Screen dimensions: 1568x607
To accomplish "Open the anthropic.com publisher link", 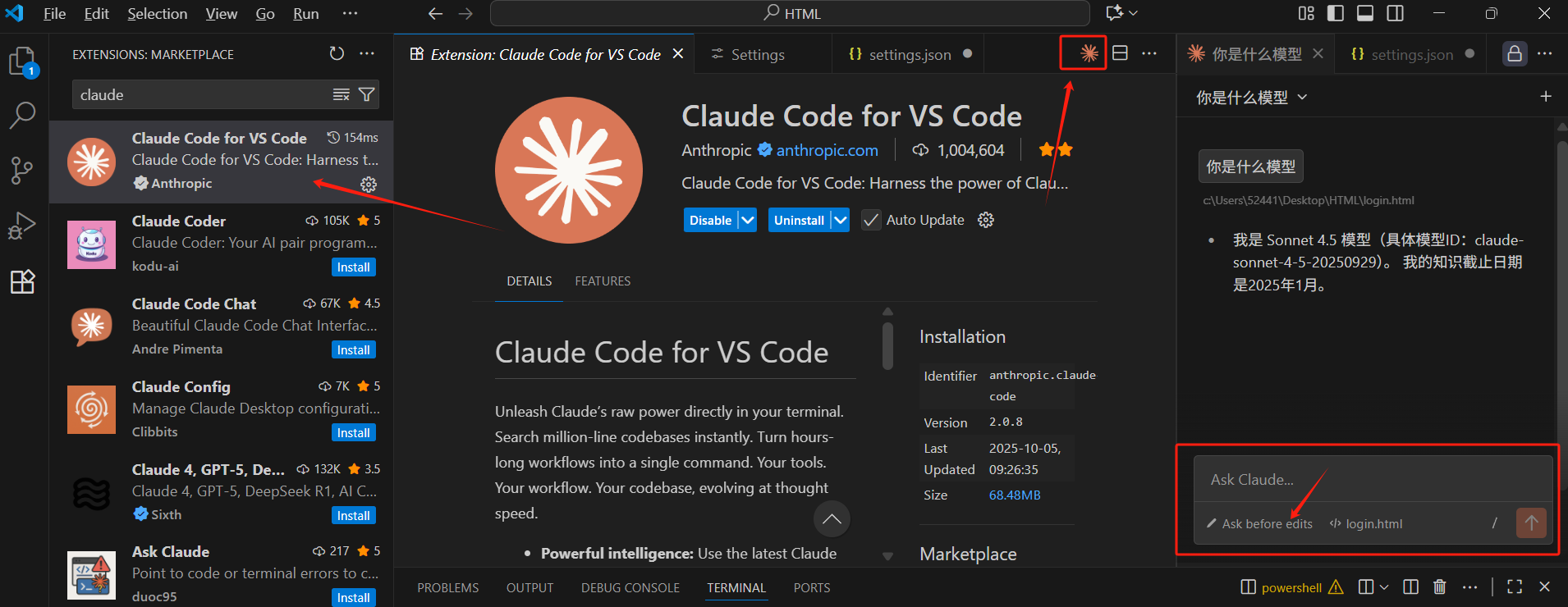I will coord(827,150).
